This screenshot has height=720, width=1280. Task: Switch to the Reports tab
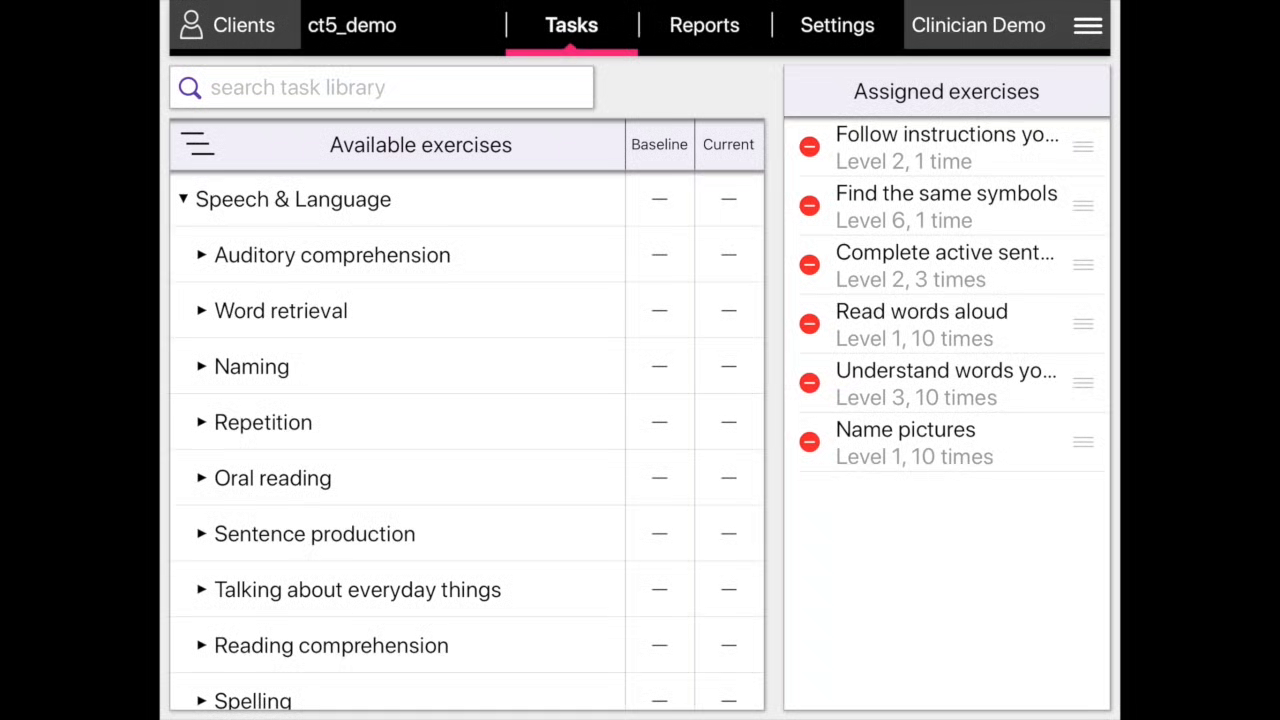(x=704, y=26)
